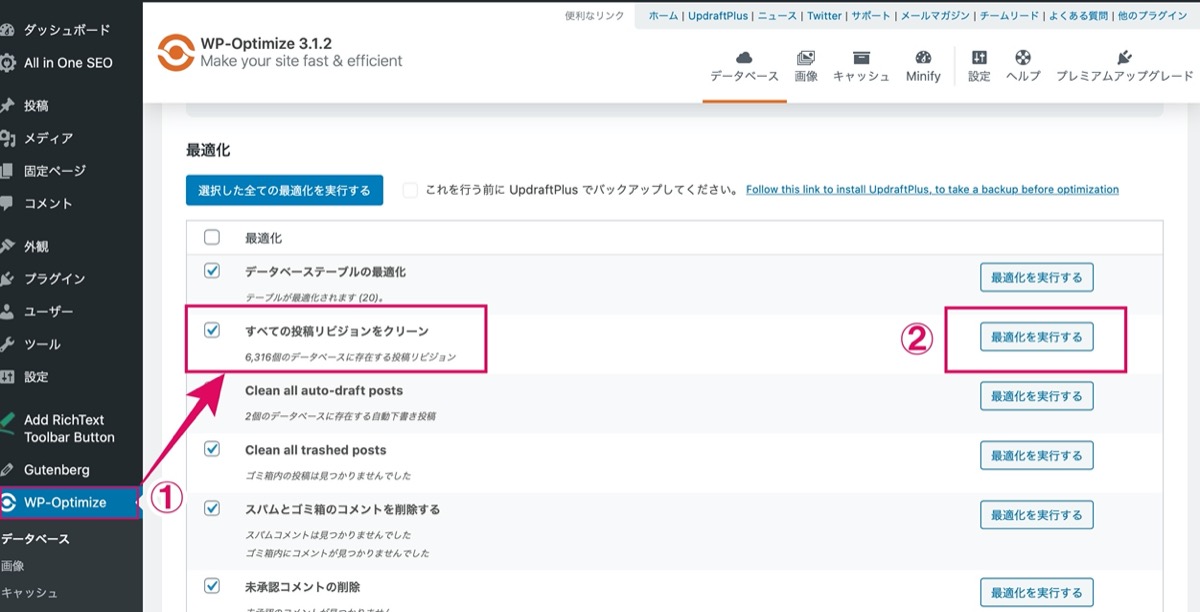Screen dimensions: 1200x612
Task: Run optimization for 投稿リビジョン row
Action: [1036, 337]
